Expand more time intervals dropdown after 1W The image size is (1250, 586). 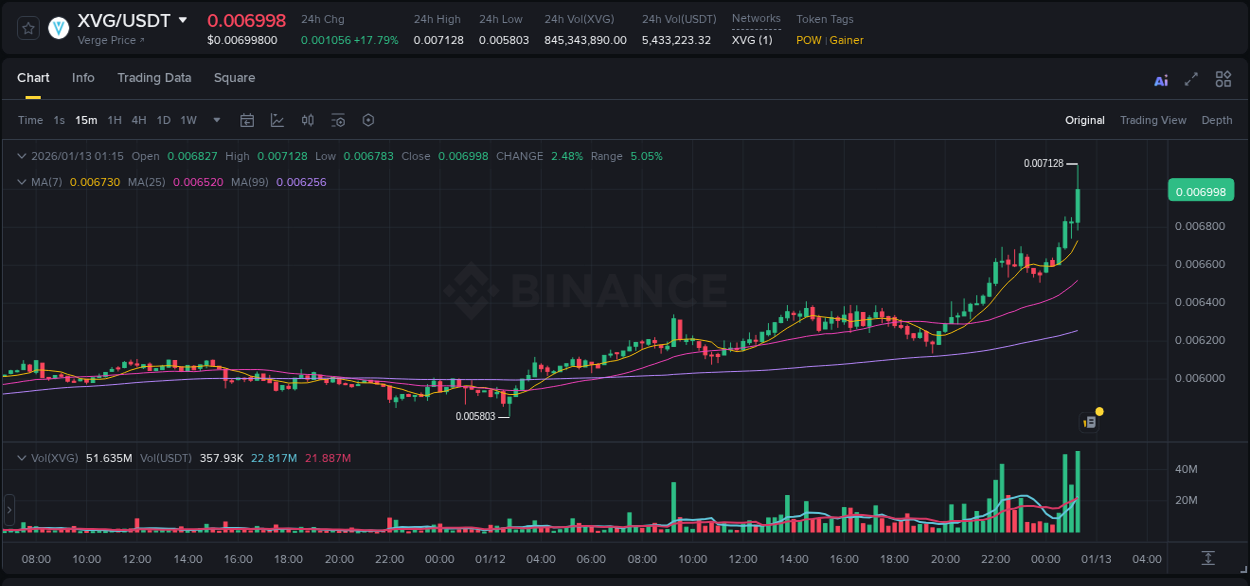[x=216, y=120]
